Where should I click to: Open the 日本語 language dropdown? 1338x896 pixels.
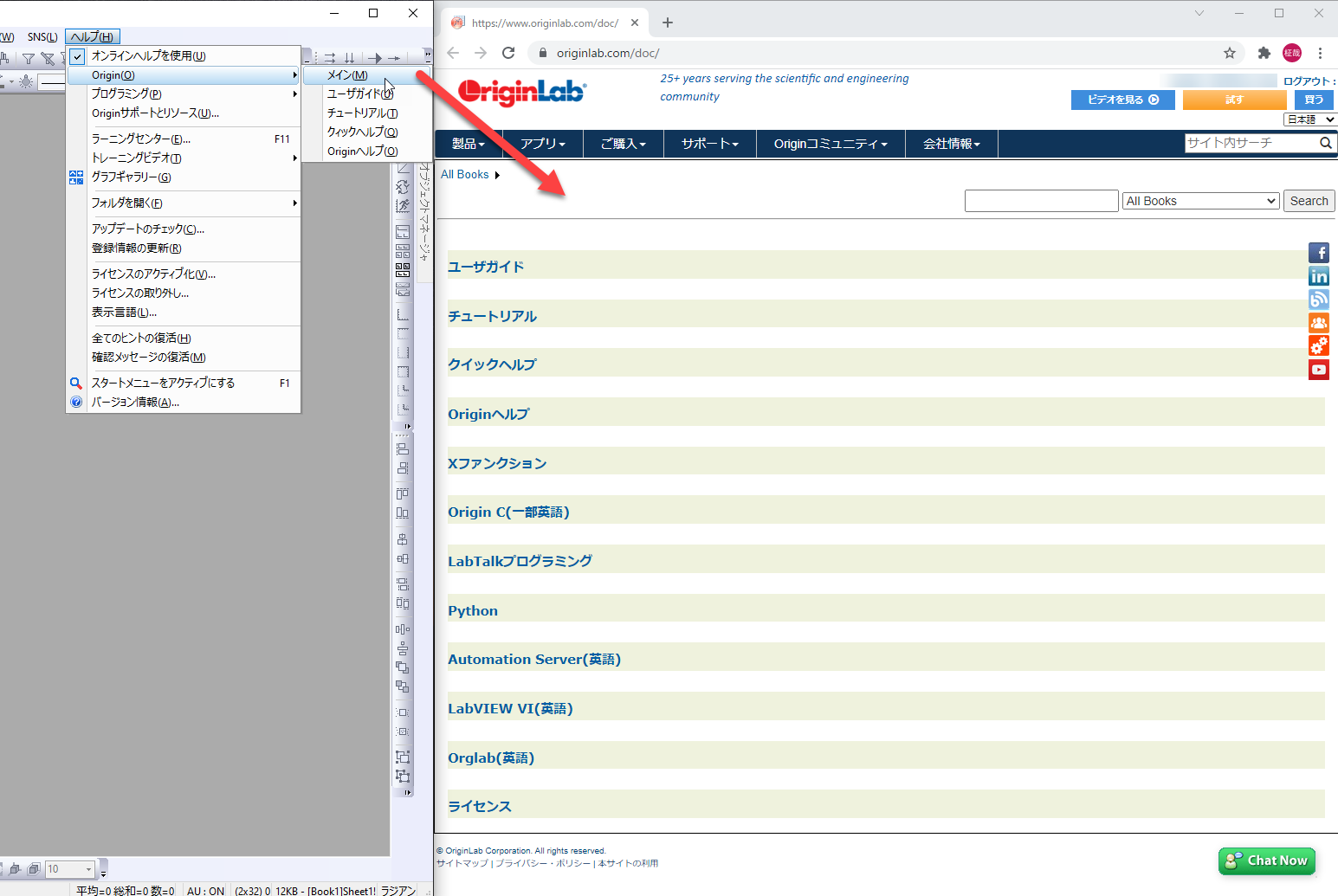tap(1309, 119)
